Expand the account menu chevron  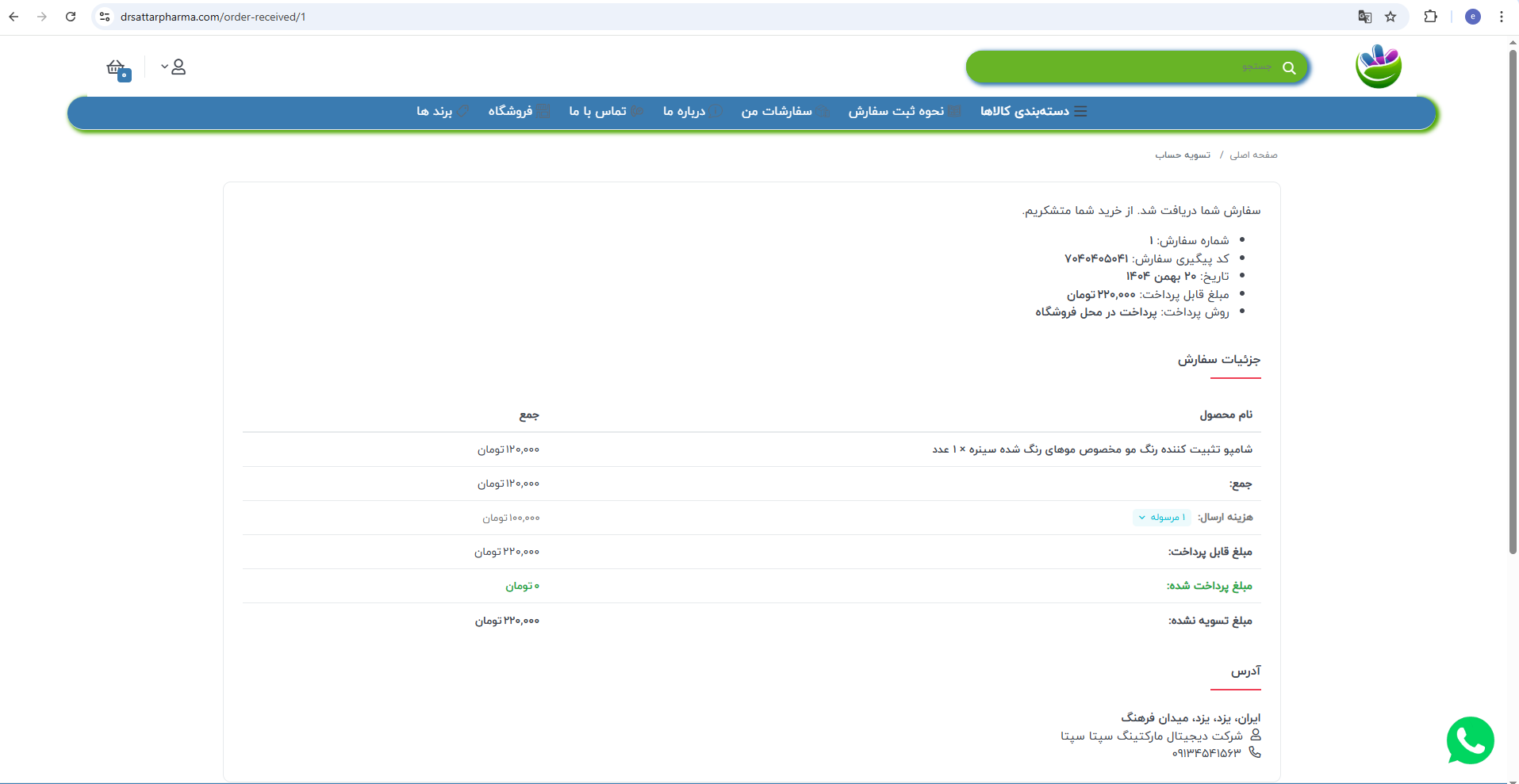pyautogui.click(x=164, y=67)
